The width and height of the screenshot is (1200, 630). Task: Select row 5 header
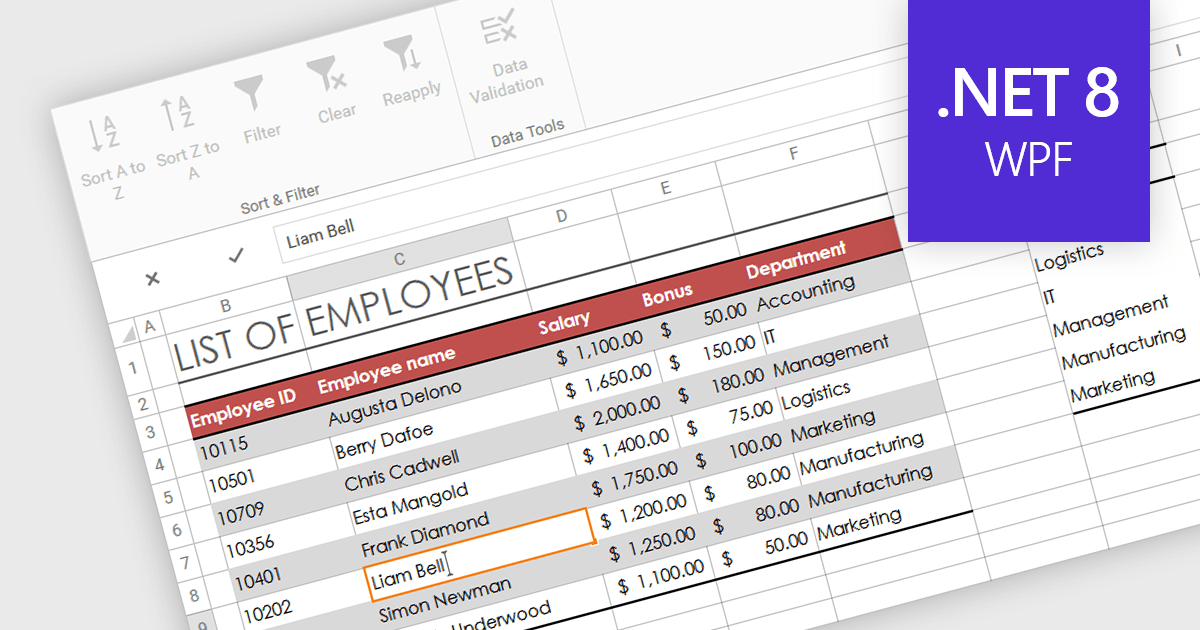coord(166,497)
